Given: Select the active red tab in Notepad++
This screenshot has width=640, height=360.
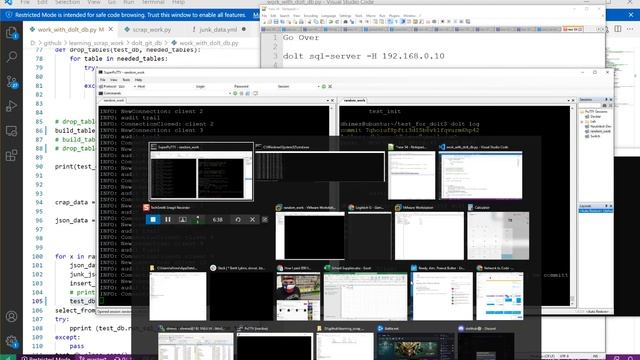Looking at the screenshot, I should (573, 29).
